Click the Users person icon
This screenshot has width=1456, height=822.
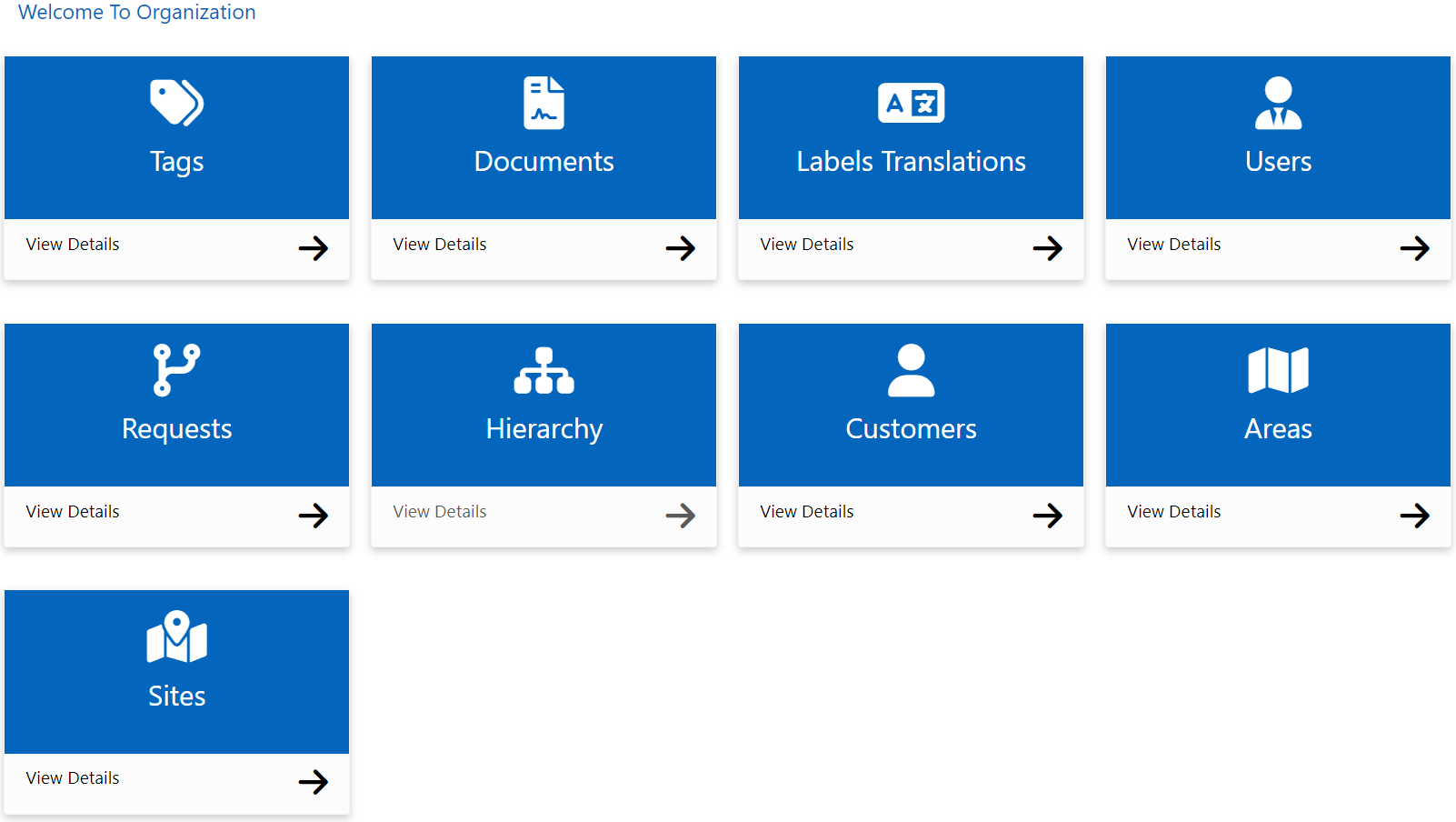click(x=1278, y=103)
